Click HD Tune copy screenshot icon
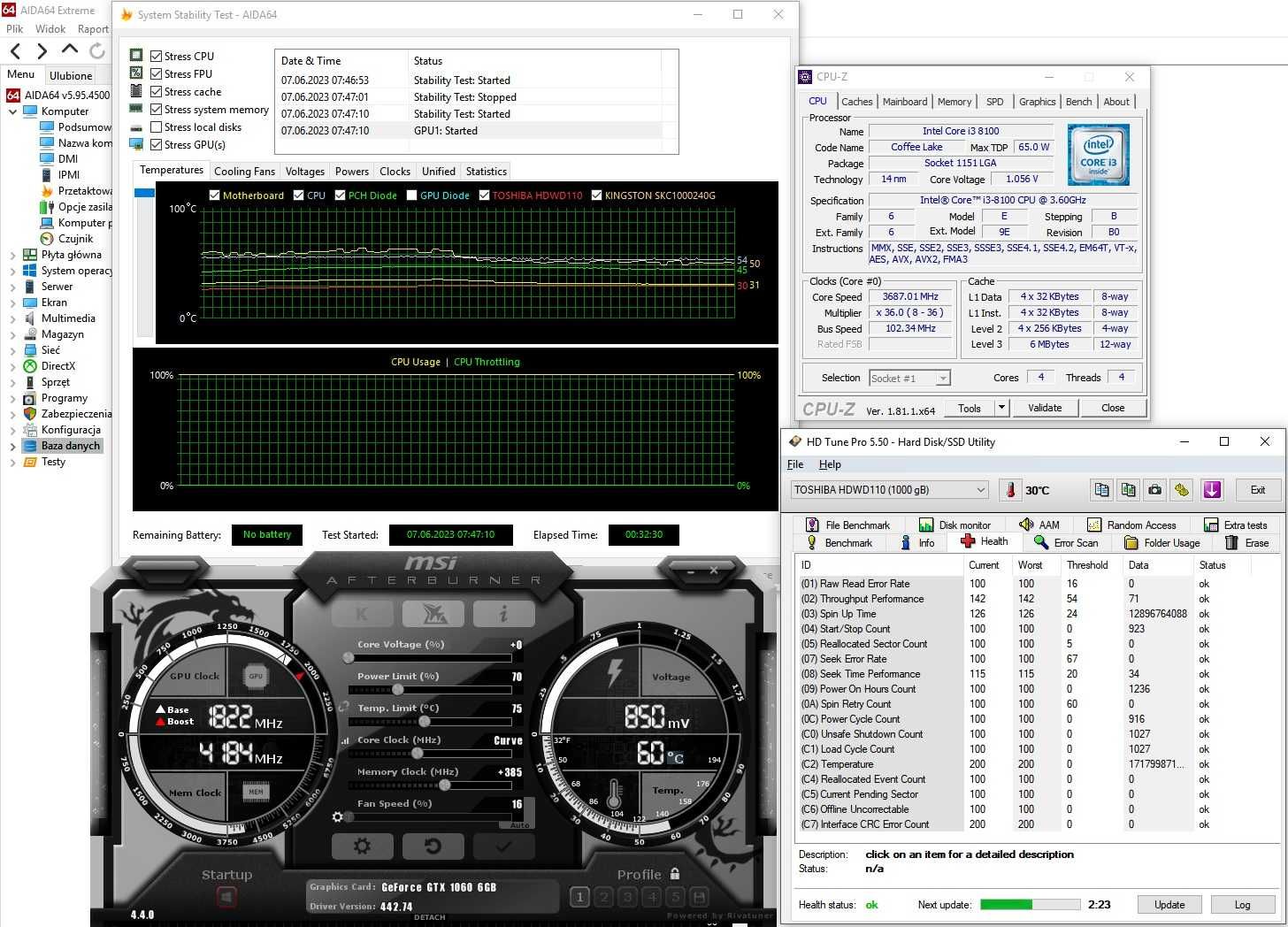The height and width of the screenshot is (927, 1288). pos(1128,490)
